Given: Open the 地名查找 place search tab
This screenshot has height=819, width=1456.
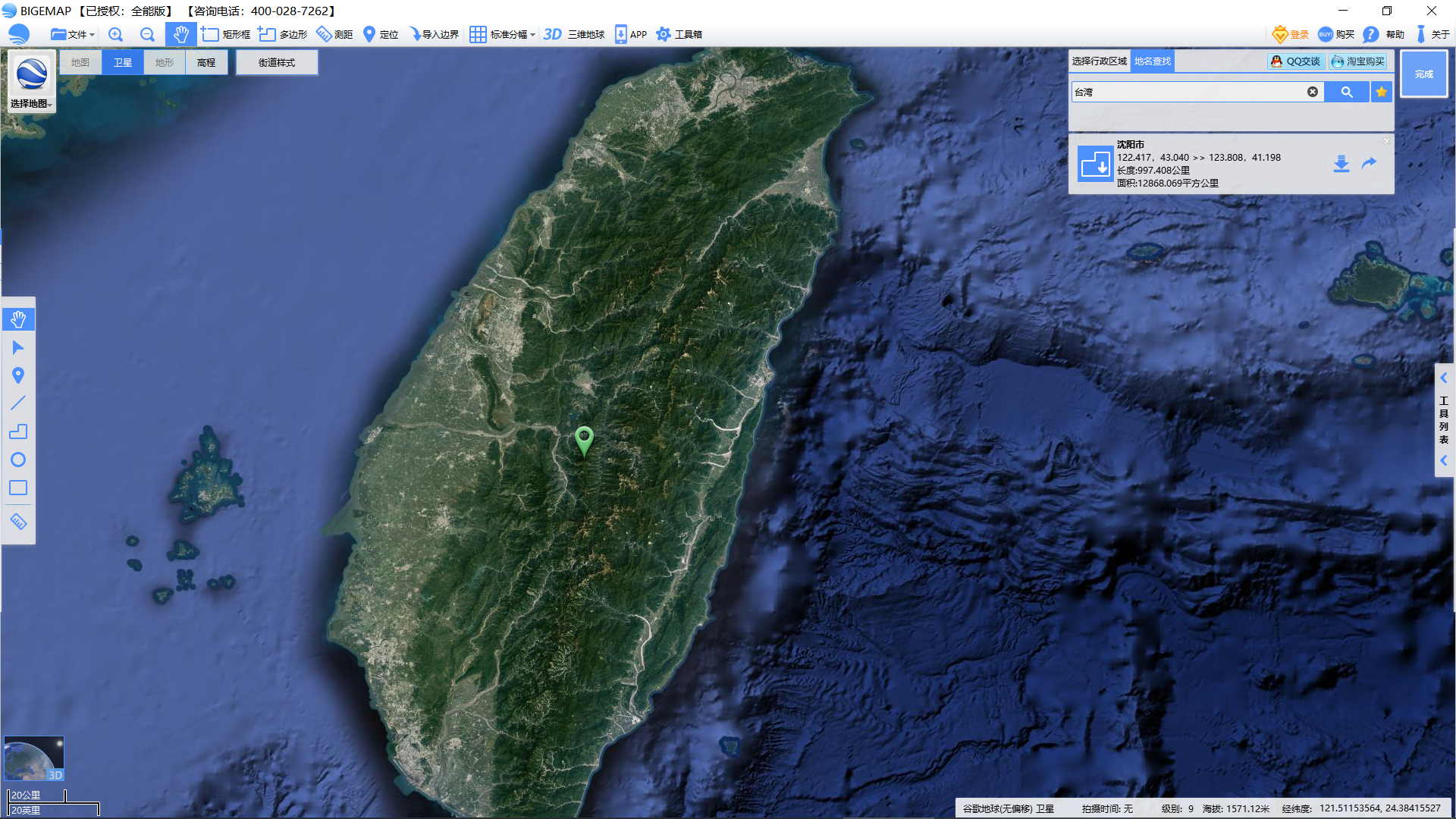Looking at the screenshot, I should click(x=1153, y=61).
